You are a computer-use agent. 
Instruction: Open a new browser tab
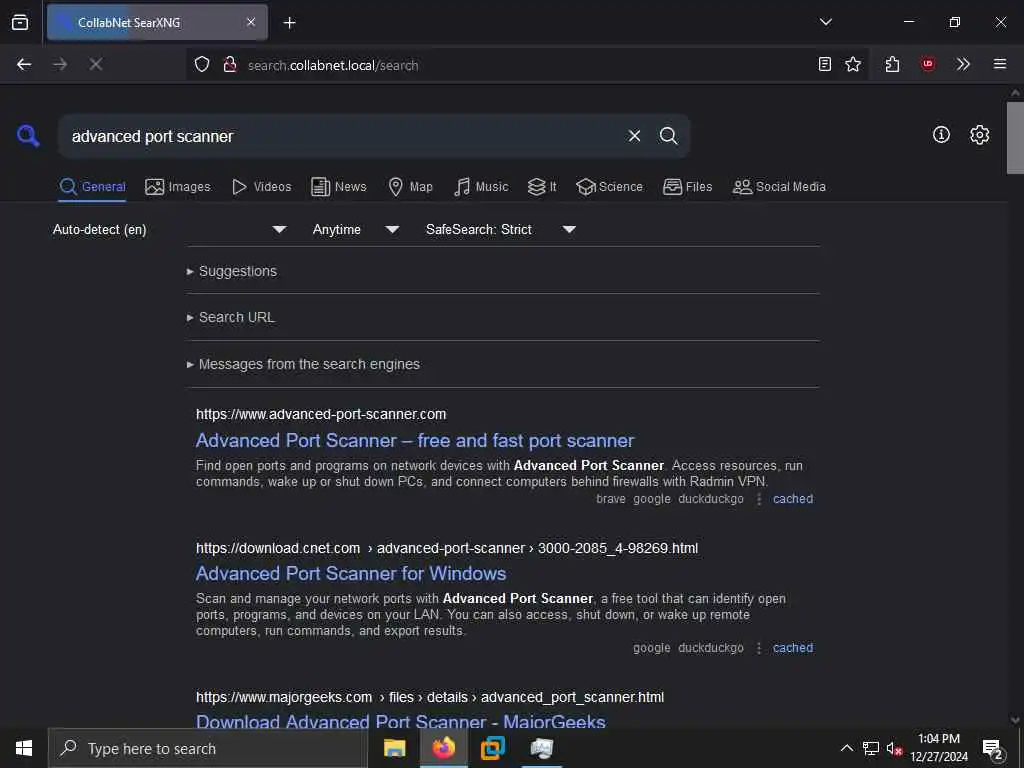click(289, 23)
